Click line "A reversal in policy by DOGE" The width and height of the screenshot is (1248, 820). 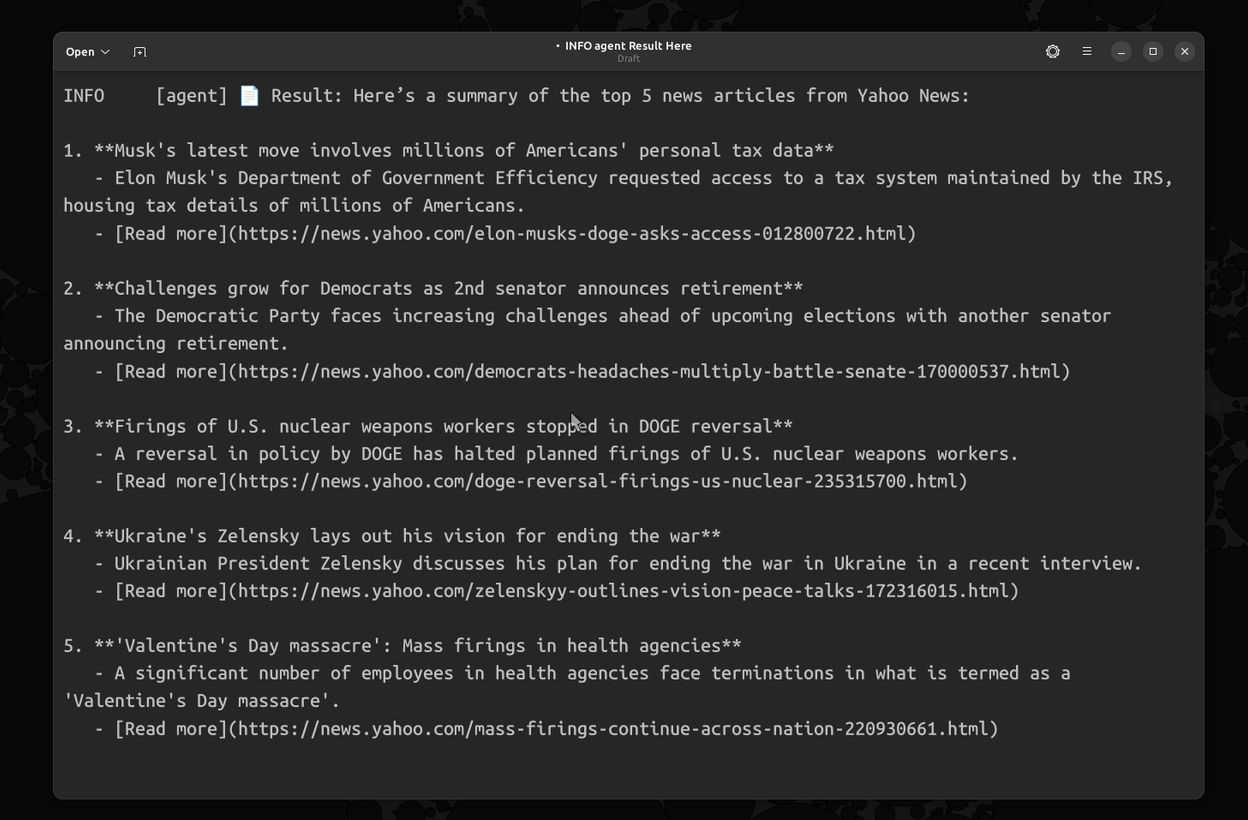click(x=566, y=454)
